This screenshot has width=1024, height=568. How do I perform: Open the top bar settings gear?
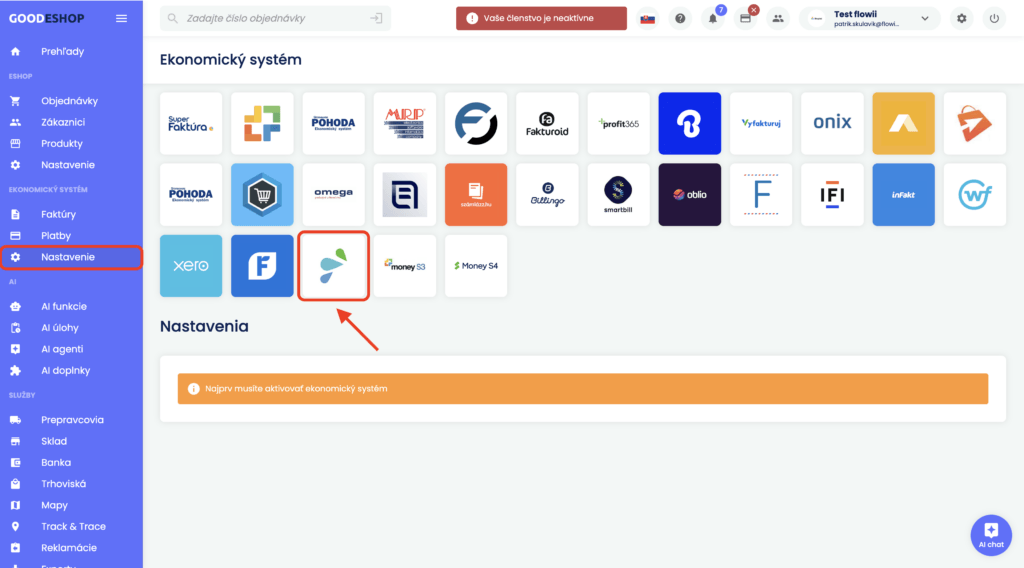[961, 18]
